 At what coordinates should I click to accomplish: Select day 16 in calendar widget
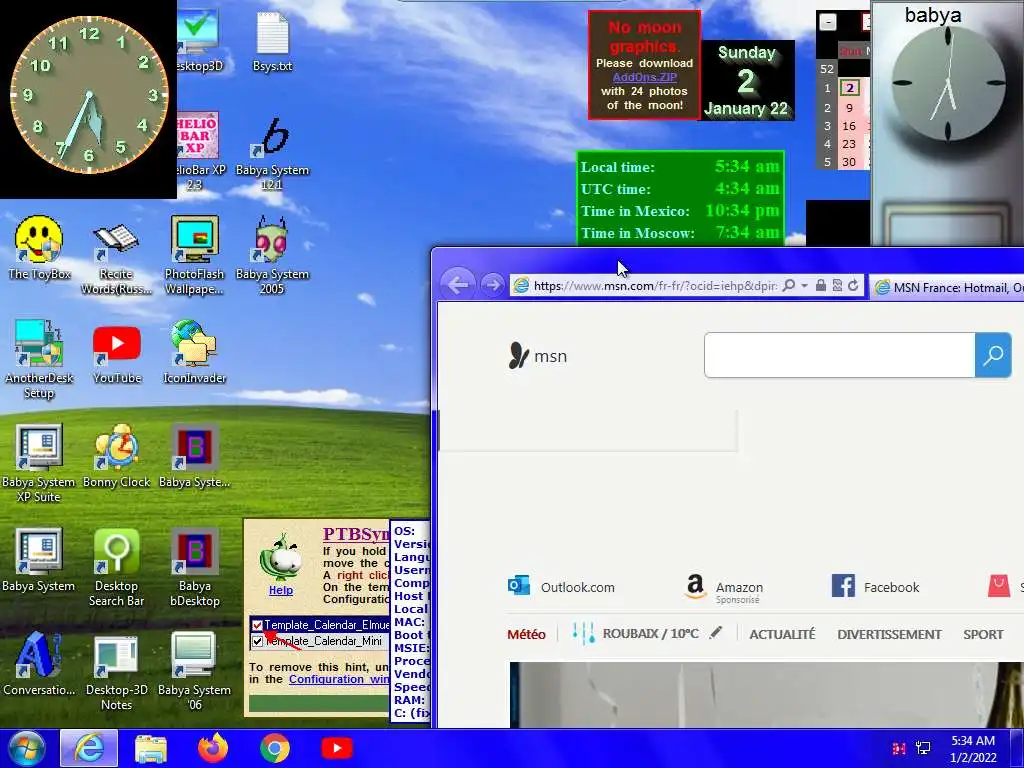point(849,126)
